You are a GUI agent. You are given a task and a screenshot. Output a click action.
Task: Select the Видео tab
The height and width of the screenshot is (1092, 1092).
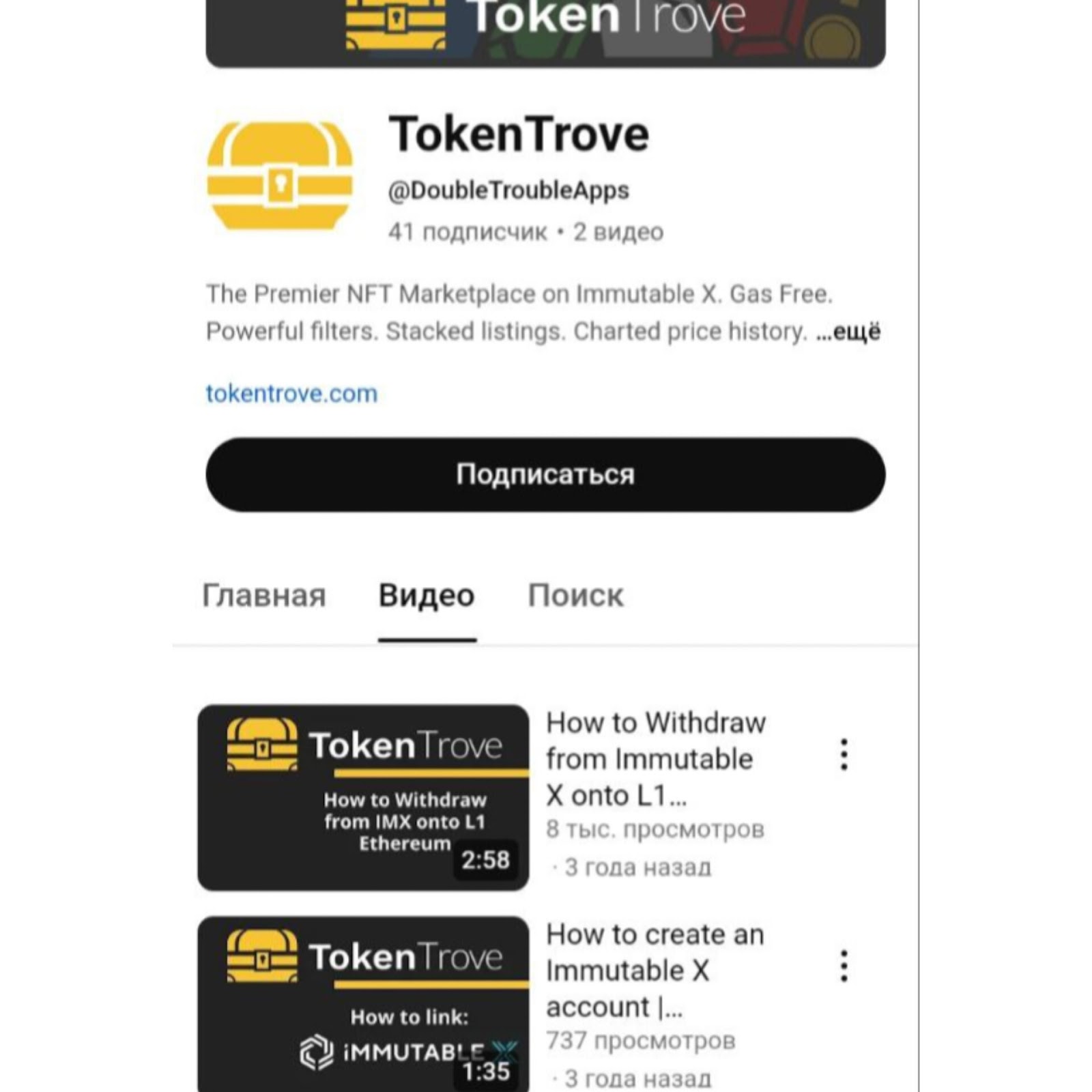[x=427, y=595]
